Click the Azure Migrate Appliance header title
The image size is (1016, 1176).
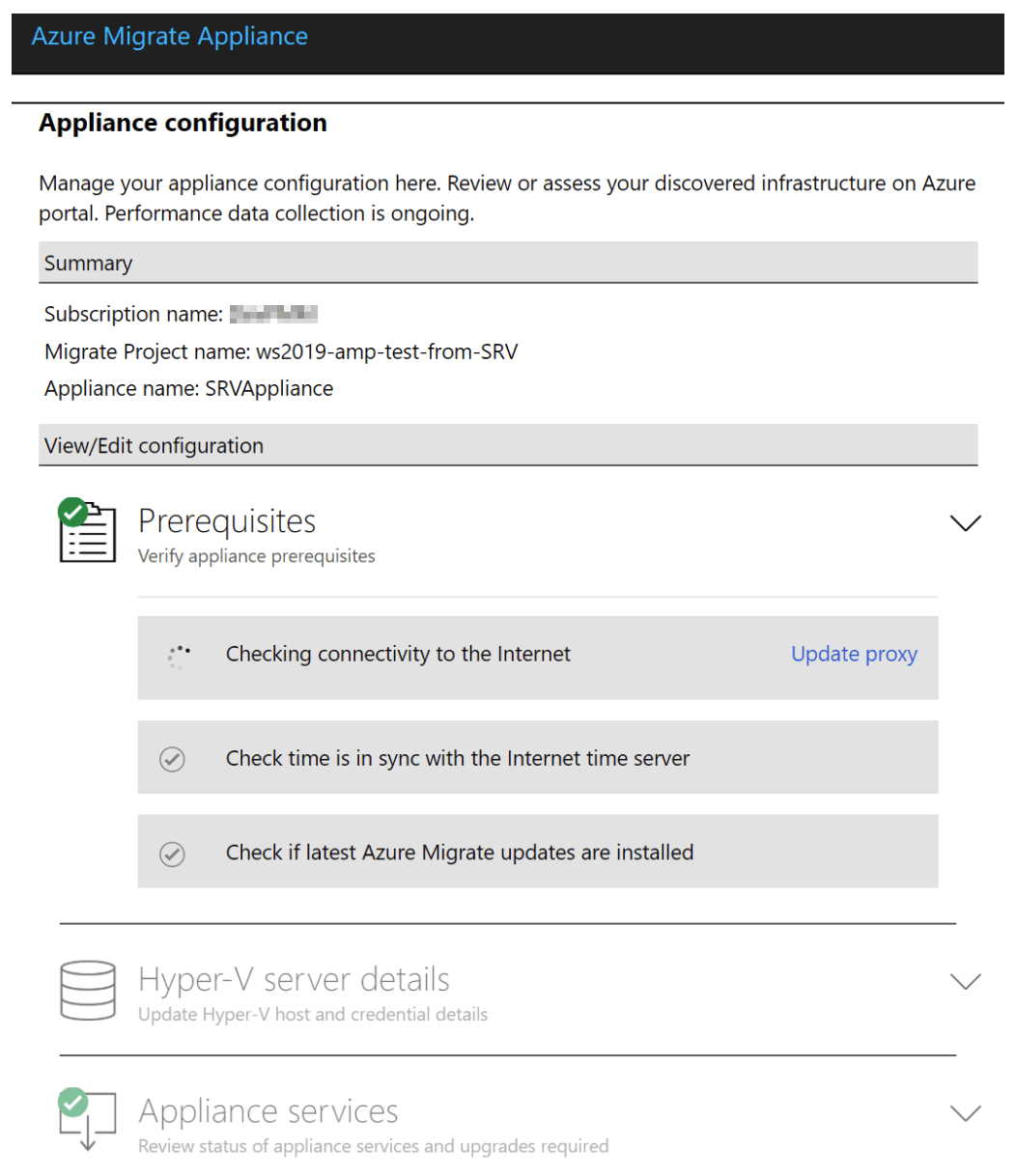[170, 37]
